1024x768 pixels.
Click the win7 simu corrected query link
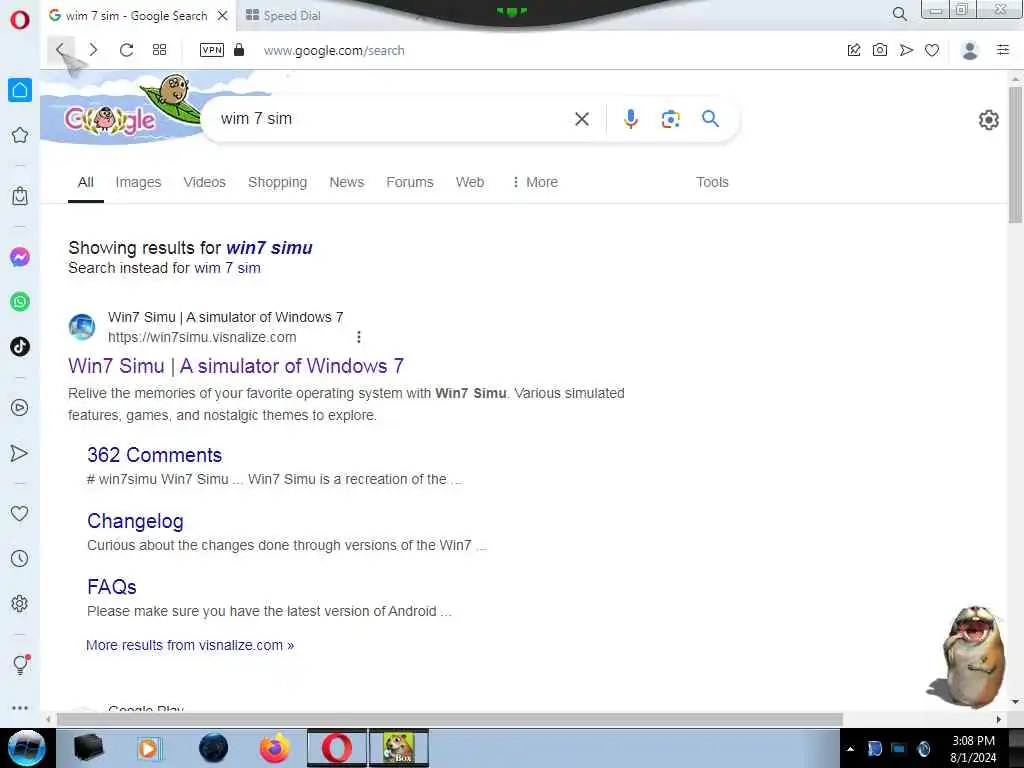269,248
